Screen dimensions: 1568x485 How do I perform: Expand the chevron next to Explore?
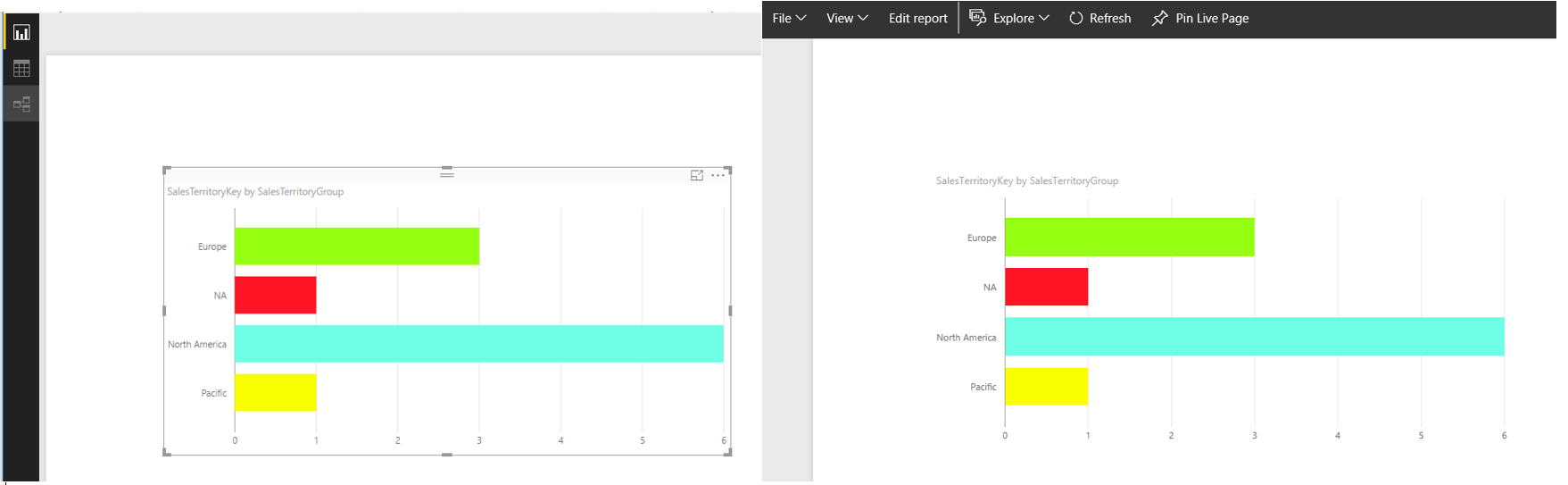(1044, 18)
